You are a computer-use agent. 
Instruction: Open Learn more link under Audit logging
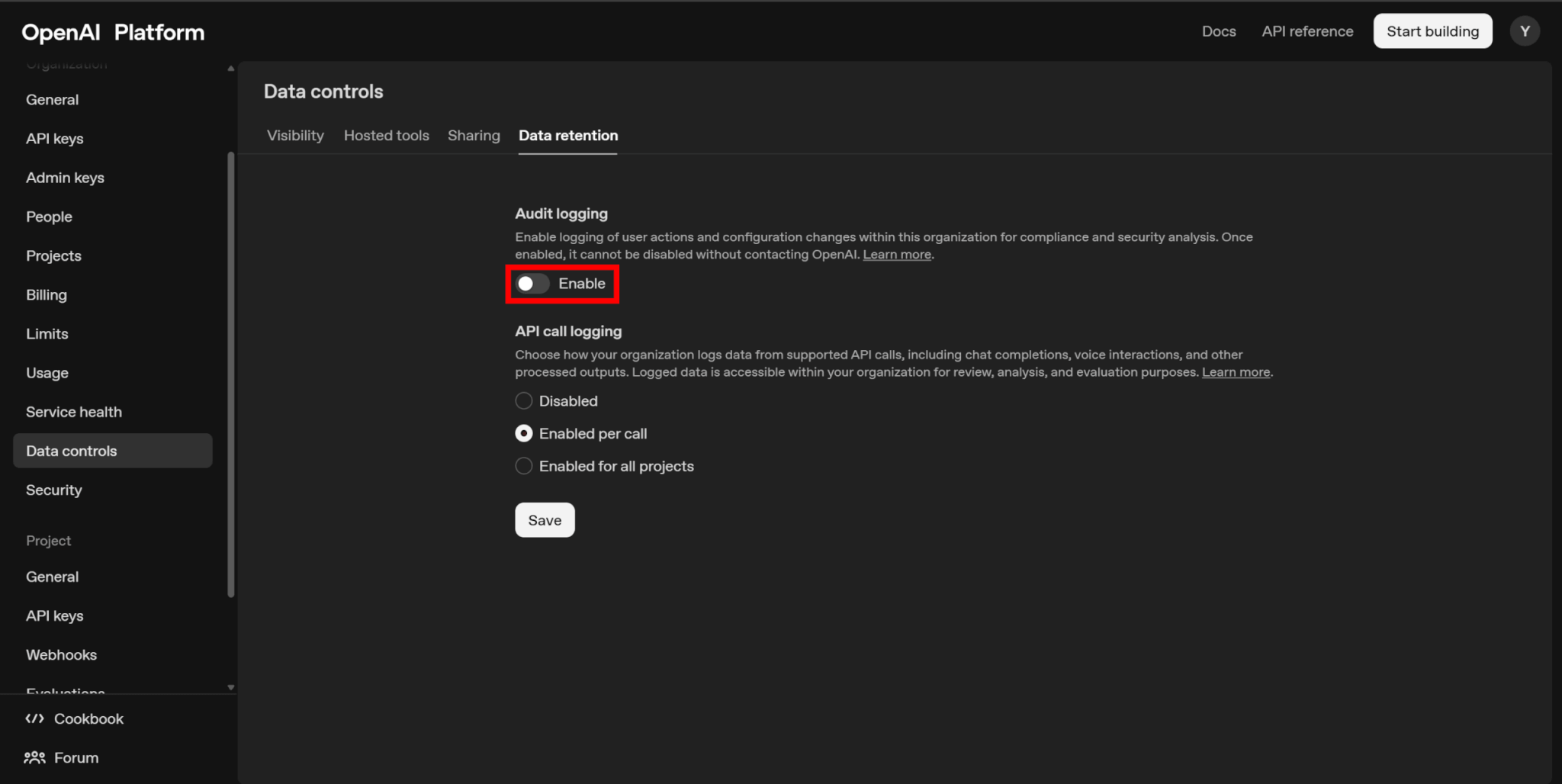click(x=896, y=255)
